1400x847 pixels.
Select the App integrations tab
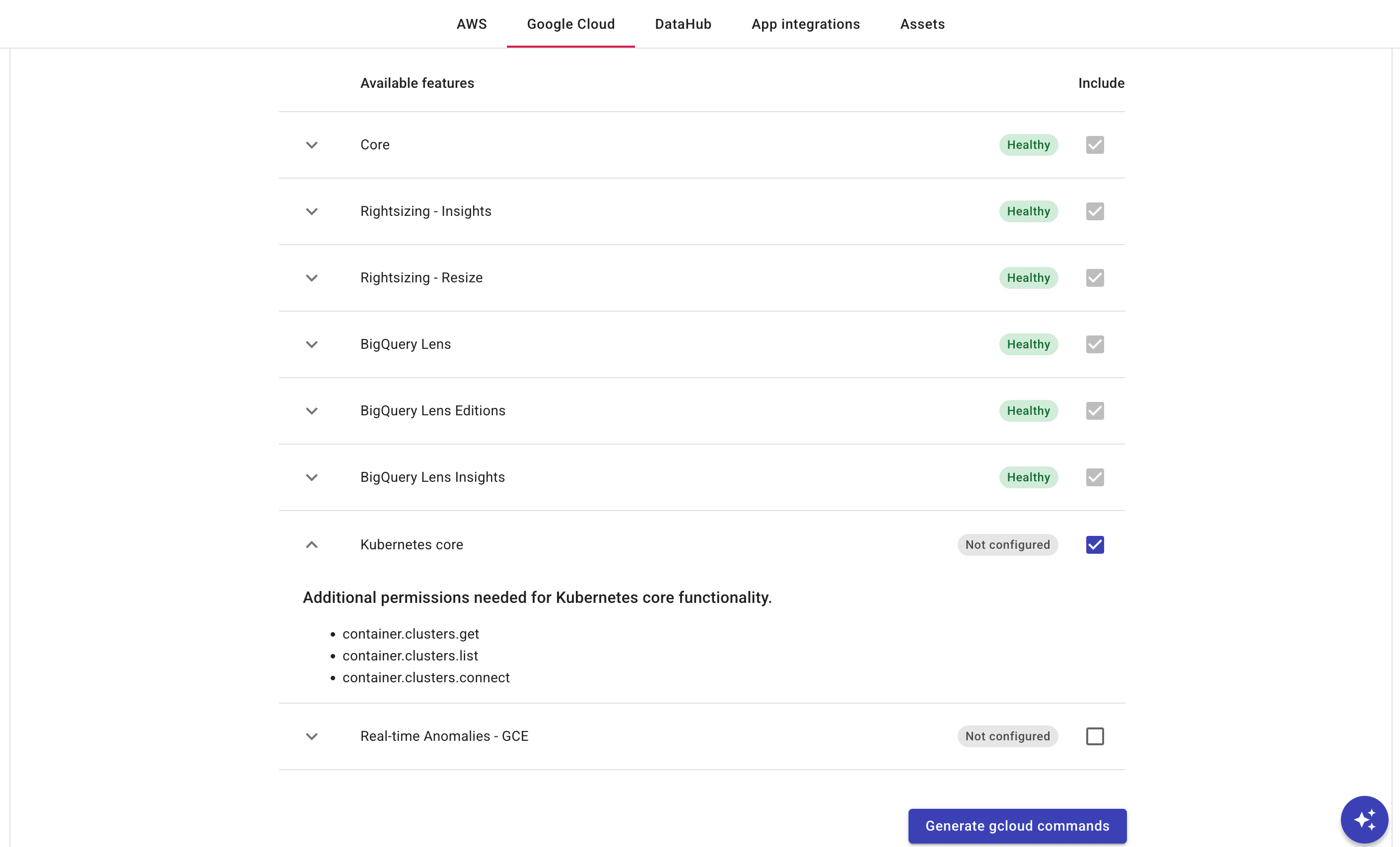coord(806,24)
